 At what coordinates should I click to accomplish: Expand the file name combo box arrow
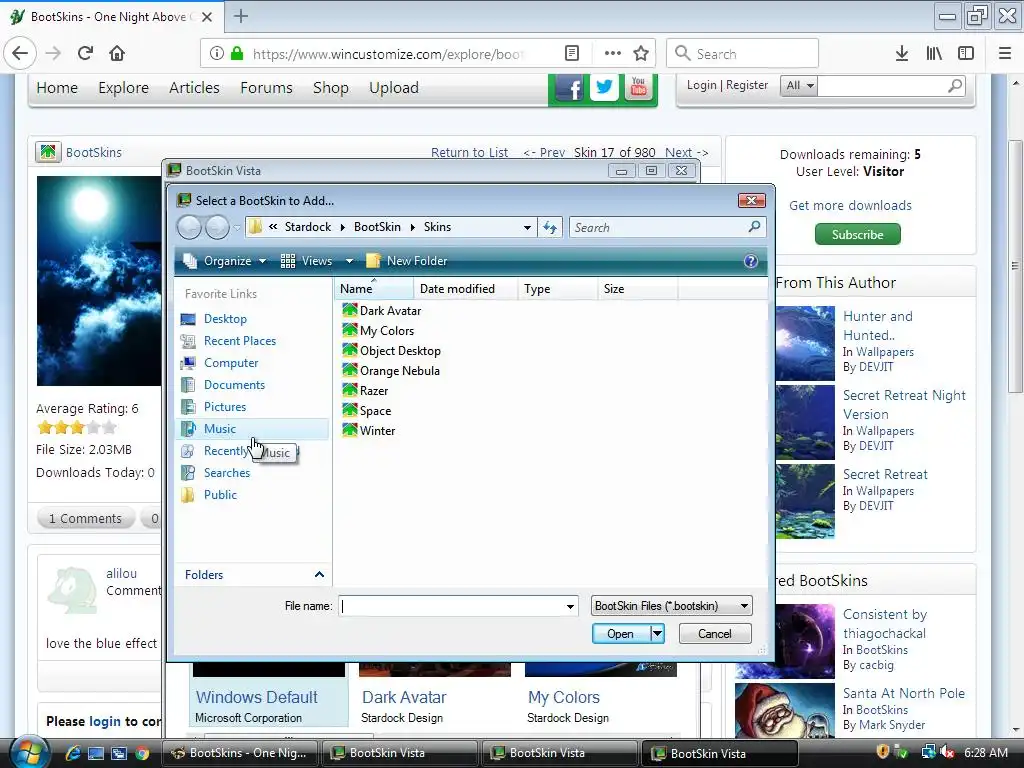pyautogui.click(x=570, y=607)
